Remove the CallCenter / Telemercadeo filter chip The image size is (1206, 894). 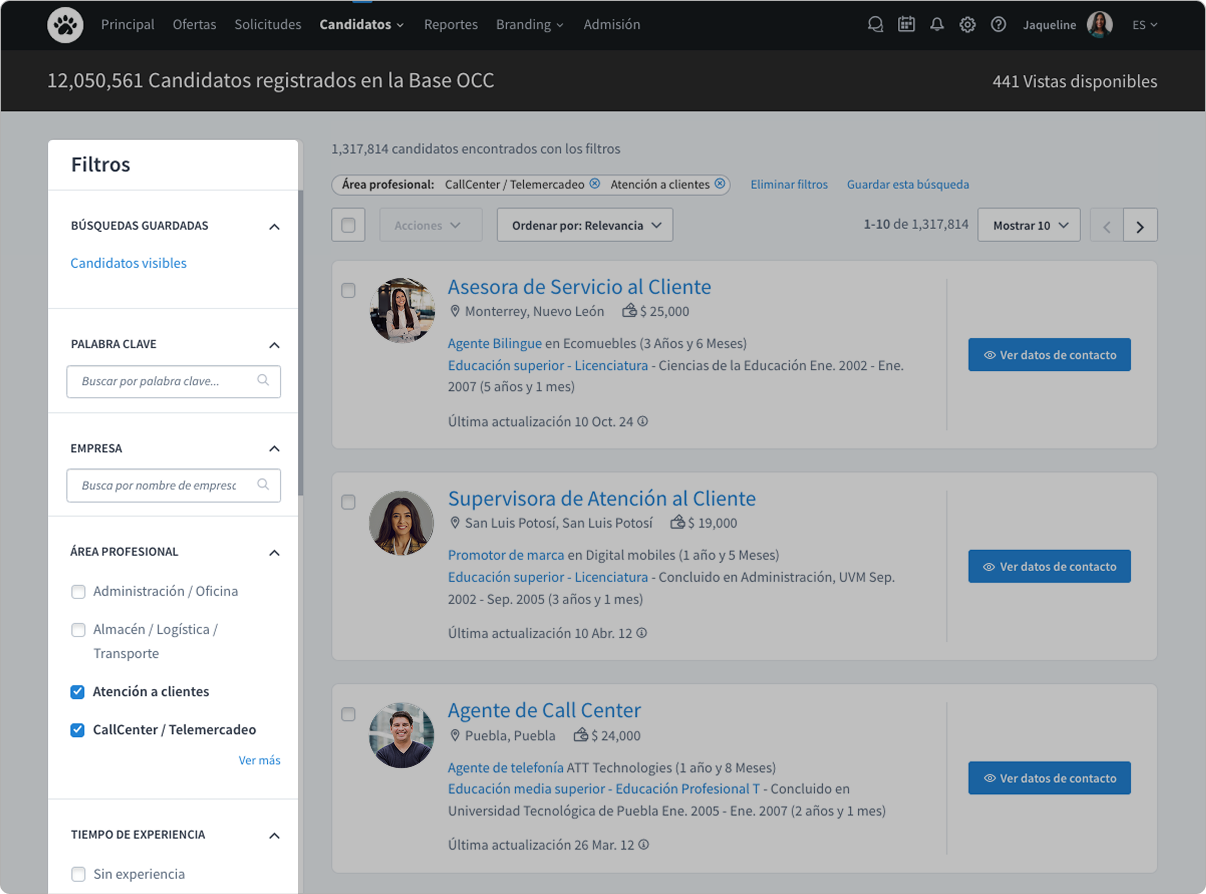point(595,184)
